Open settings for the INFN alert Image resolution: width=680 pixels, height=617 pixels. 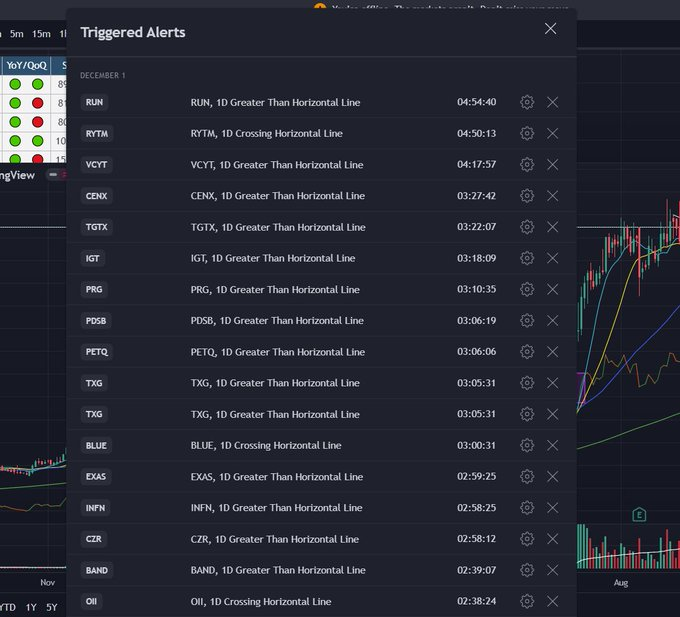(x=527, y=508)
